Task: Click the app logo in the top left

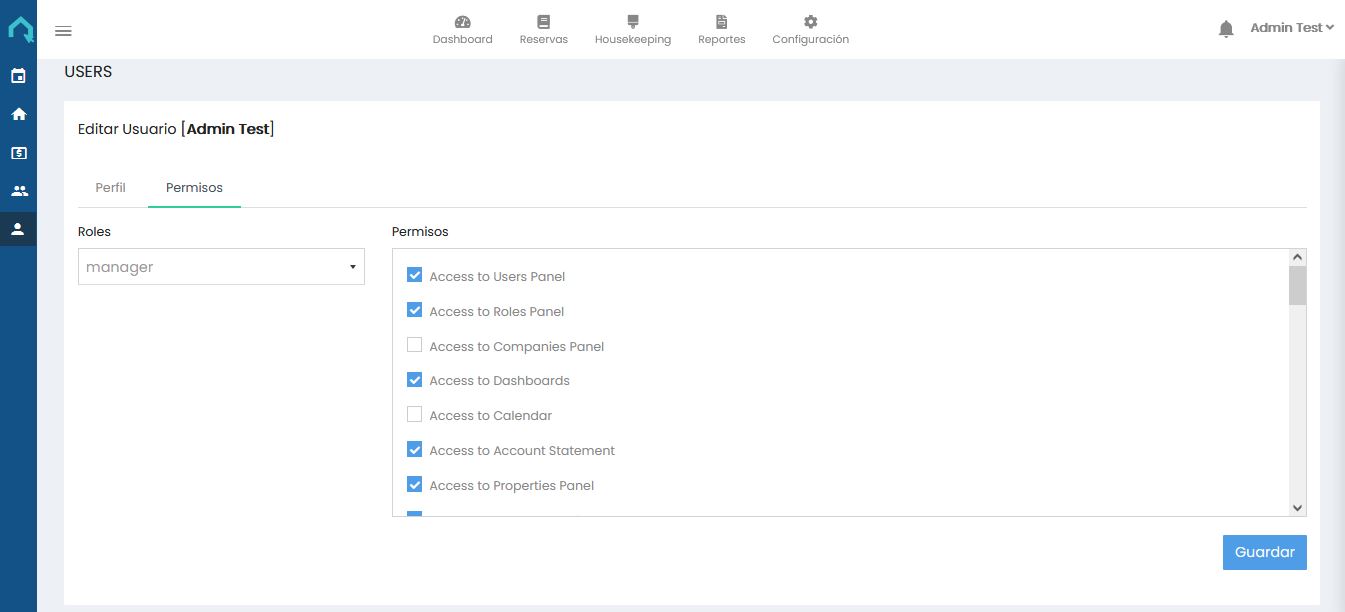Action: pyautogui.click(x=18, y=28)
